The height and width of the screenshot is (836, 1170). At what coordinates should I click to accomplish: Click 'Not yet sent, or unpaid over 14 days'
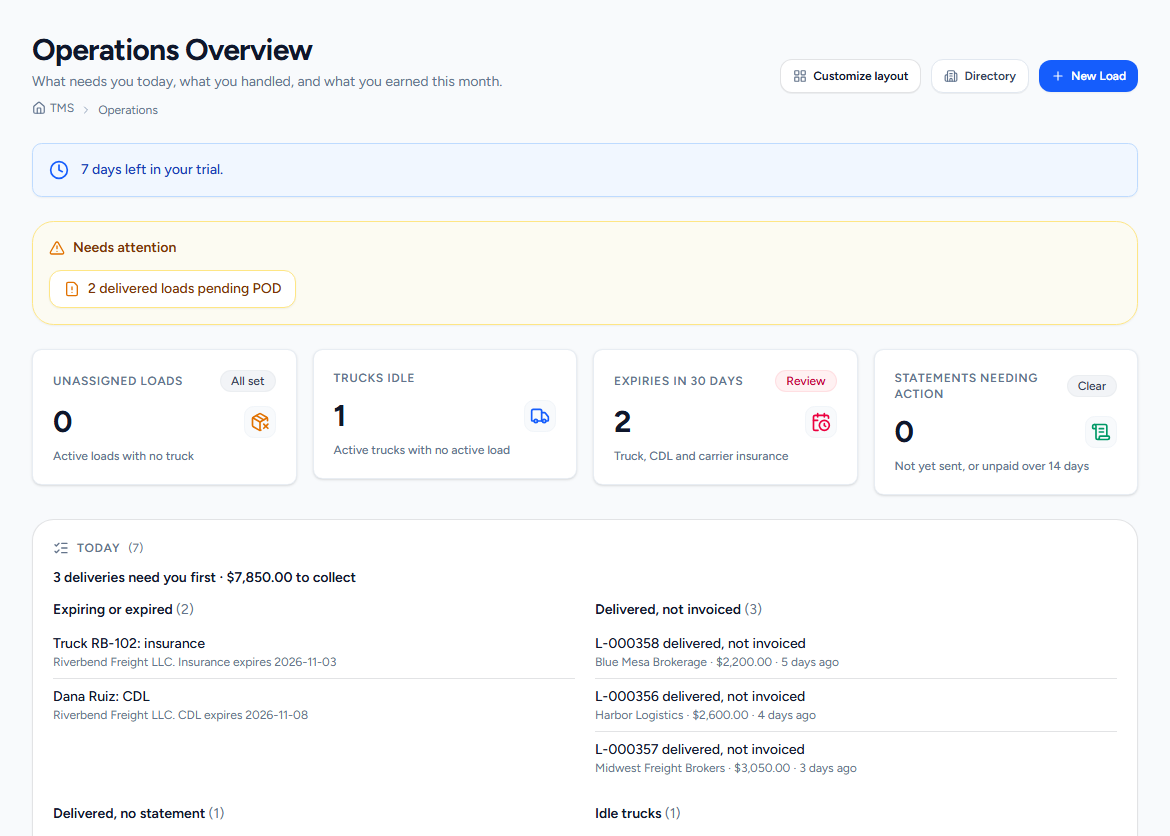(x=992, y=466)
